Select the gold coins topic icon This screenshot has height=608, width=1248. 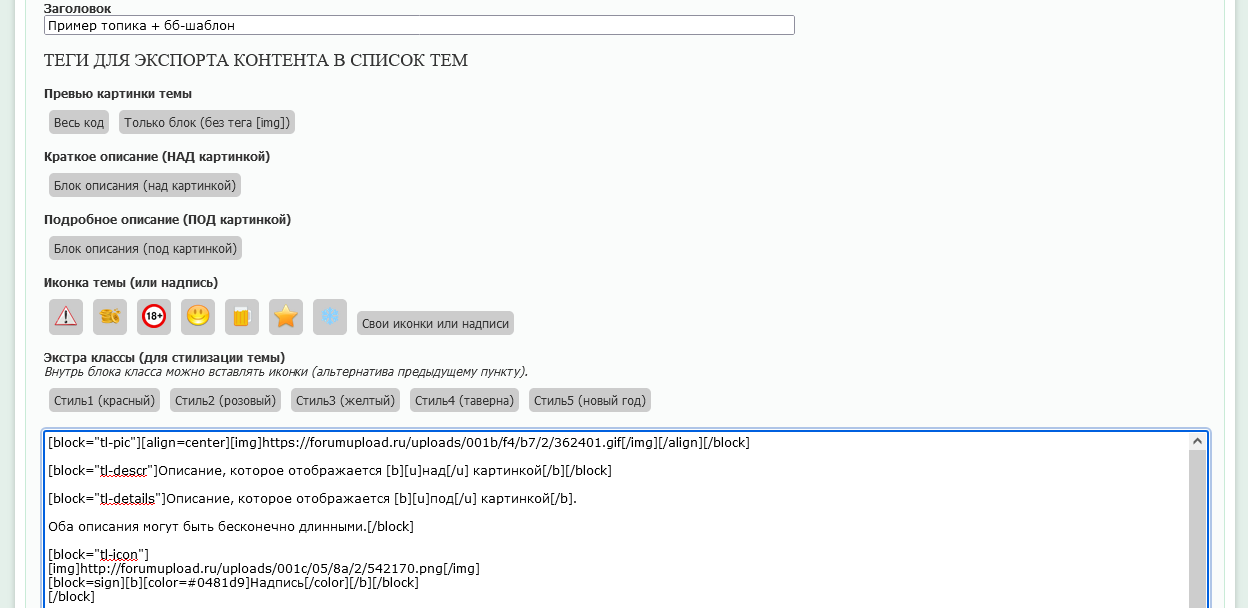point(110,317)
